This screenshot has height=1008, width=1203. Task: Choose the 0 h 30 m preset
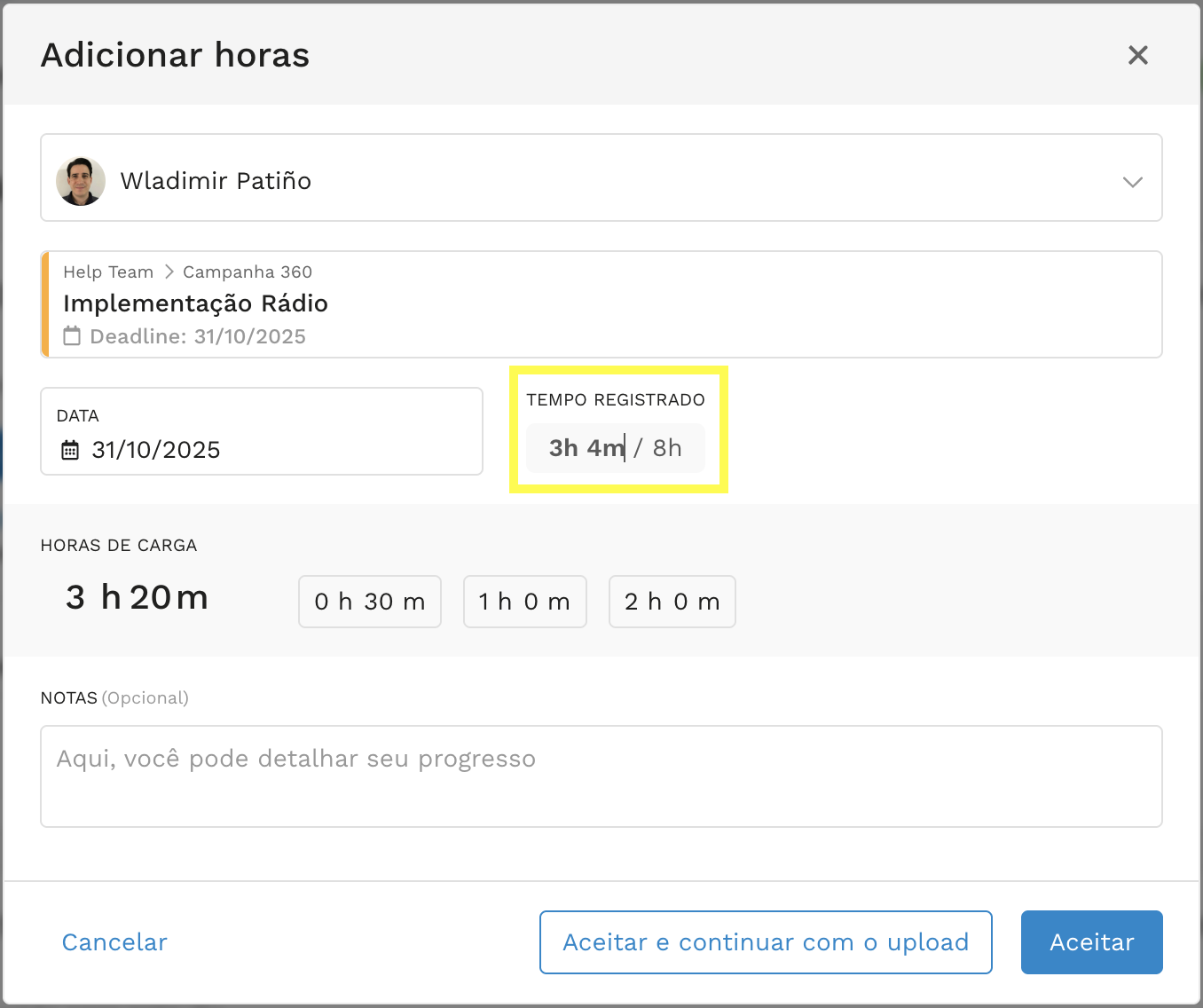370,602
